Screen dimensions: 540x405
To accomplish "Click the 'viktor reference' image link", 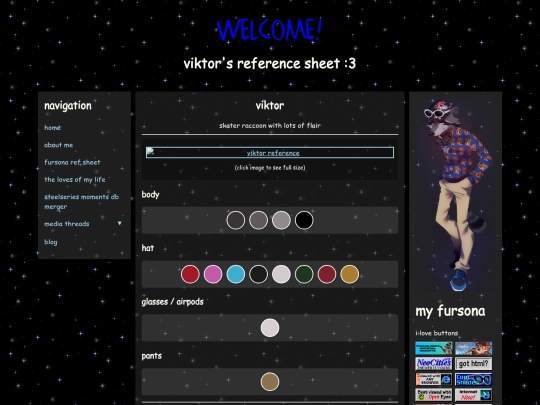I will coord(270,153).
